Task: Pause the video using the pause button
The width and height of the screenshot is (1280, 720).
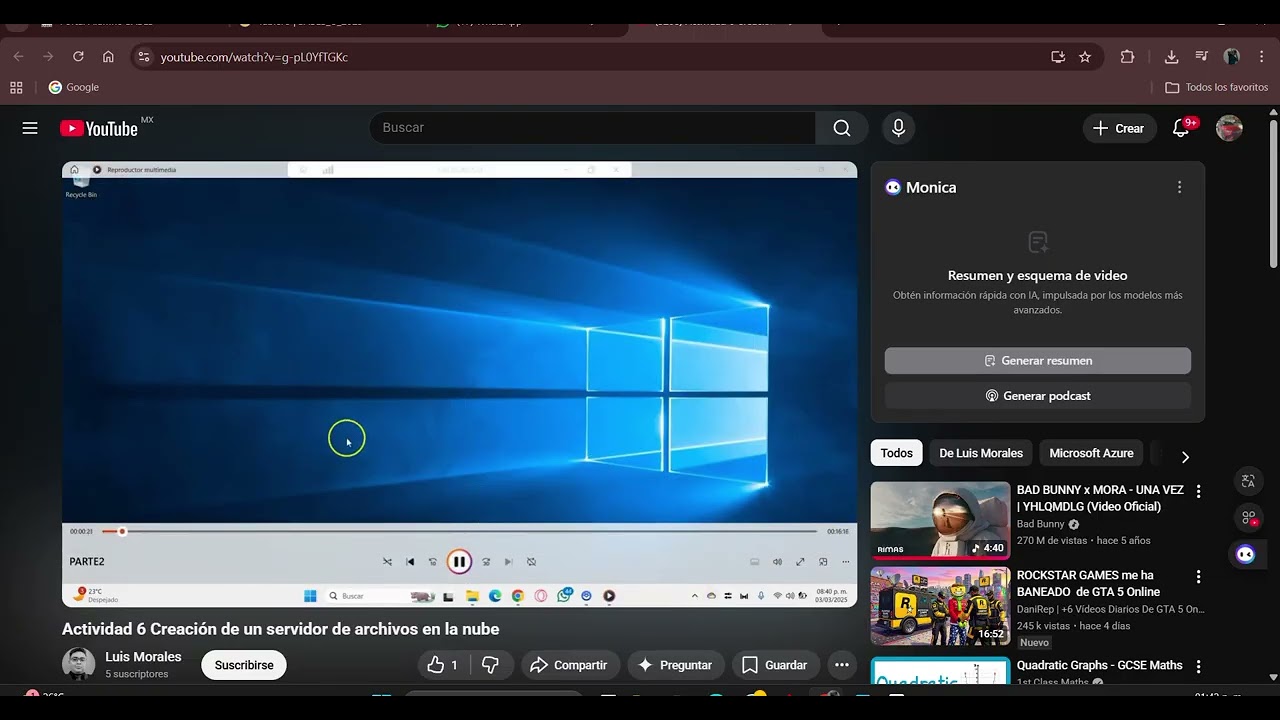Action: click(459, 562)
